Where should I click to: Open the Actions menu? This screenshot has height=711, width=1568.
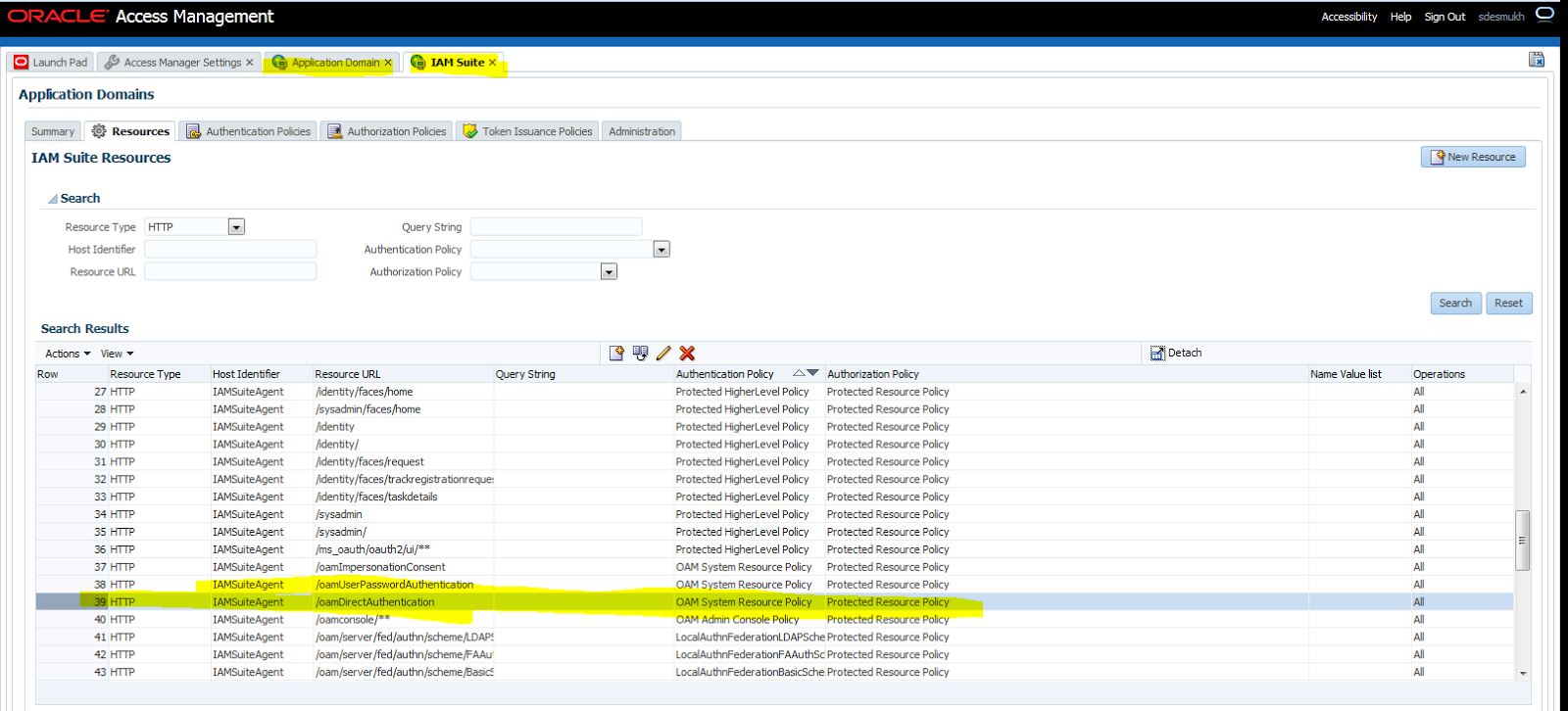(x=68, y=354)
